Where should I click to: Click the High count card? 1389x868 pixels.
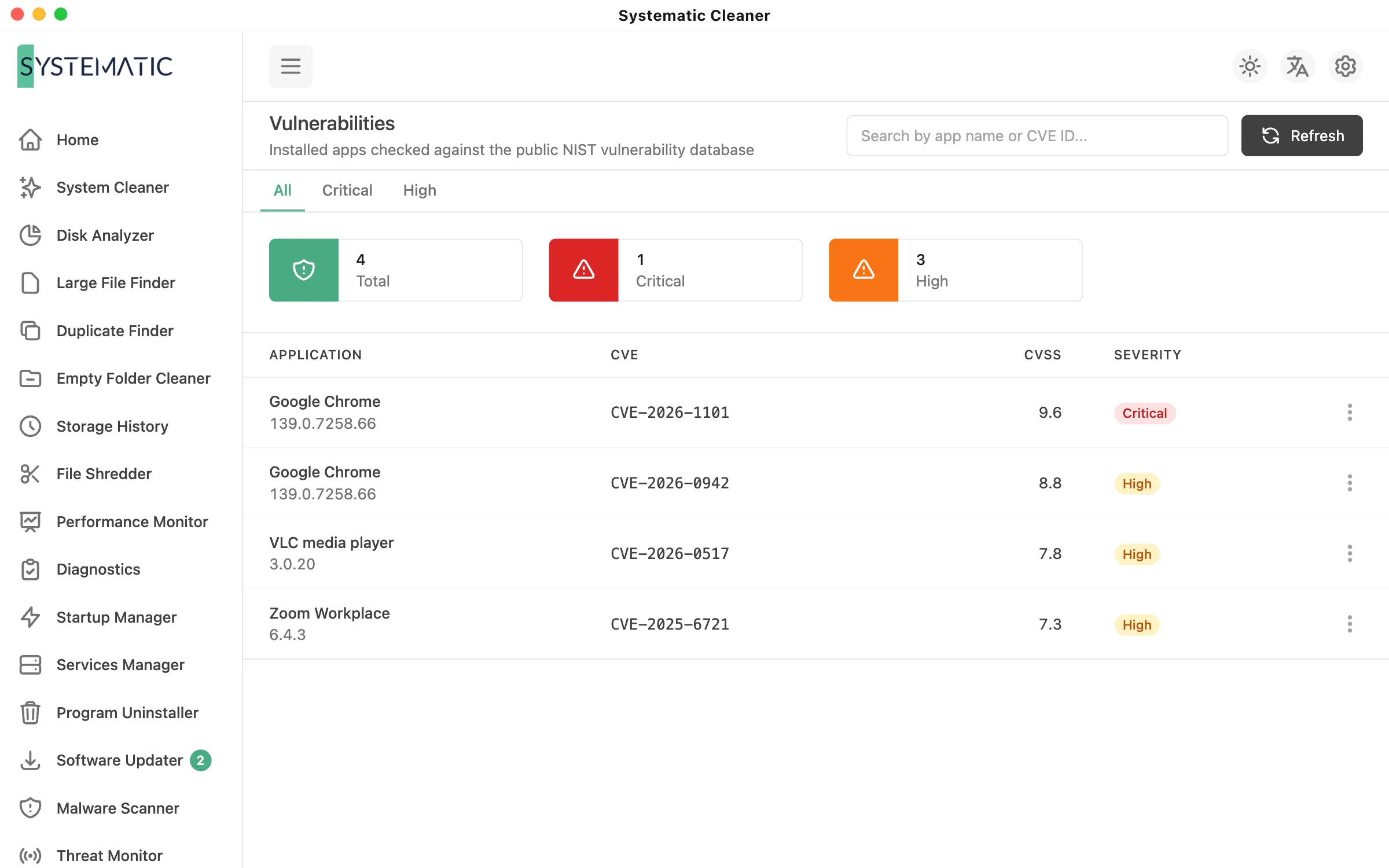956,270
